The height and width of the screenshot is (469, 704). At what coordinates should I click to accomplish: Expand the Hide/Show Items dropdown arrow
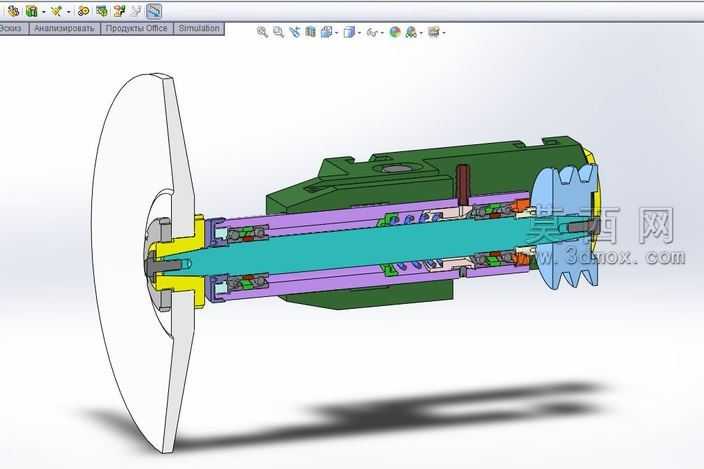[x=382, y=33]
